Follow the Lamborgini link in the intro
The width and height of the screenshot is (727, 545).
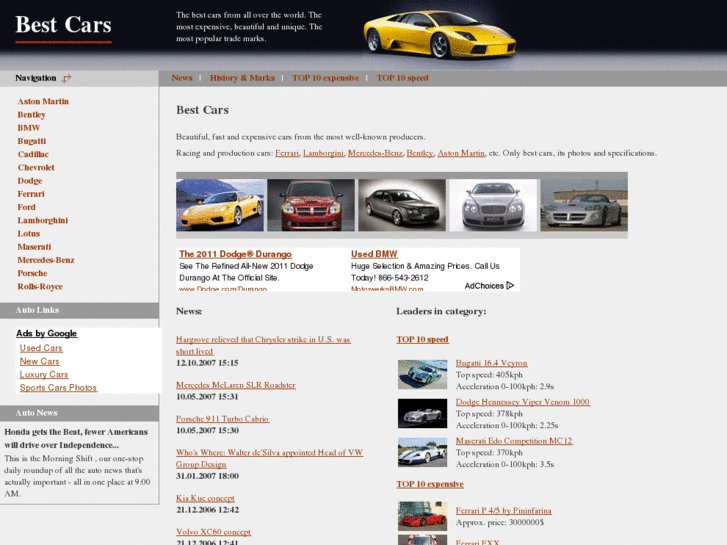click(x=323, y=153)
